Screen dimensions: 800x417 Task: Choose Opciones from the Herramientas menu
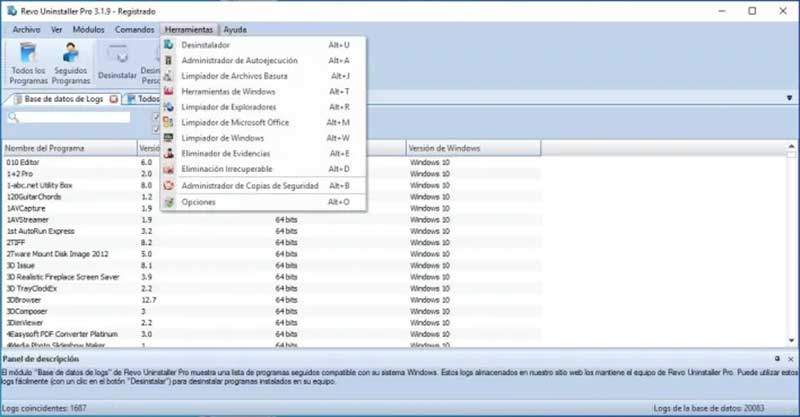(198, 202)
